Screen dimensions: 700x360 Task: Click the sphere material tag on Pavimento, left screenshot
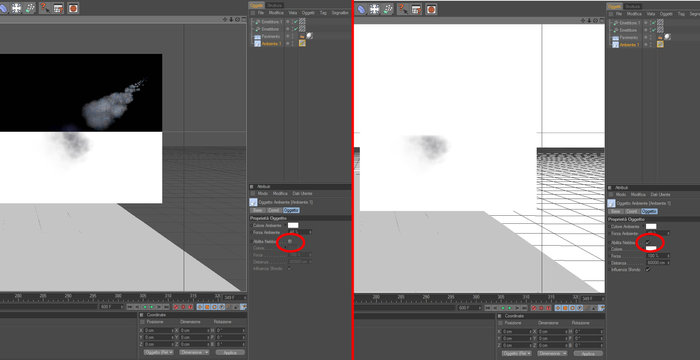[309, 36]
